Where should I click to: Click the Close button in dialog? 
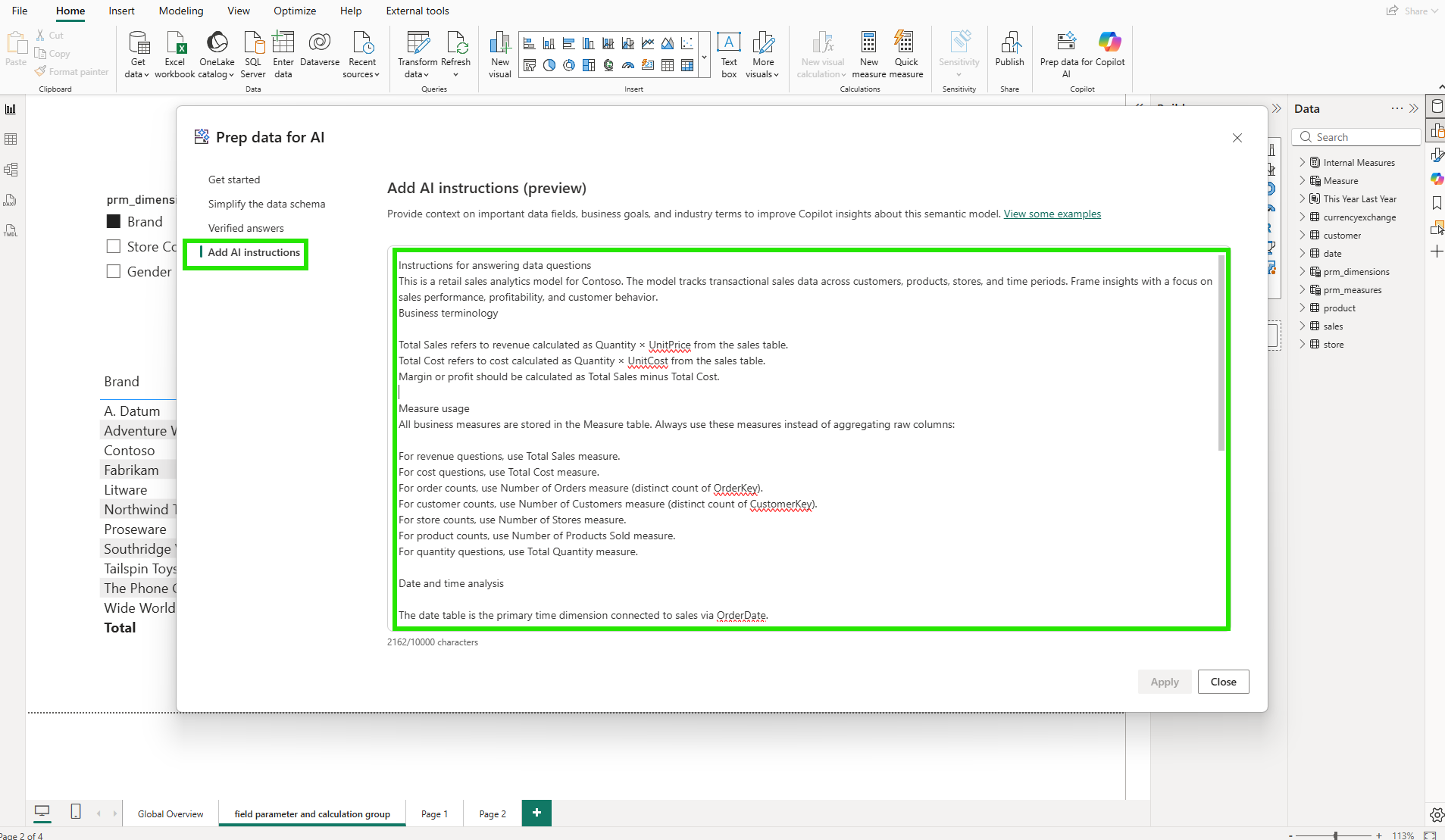coord(1223,682)
